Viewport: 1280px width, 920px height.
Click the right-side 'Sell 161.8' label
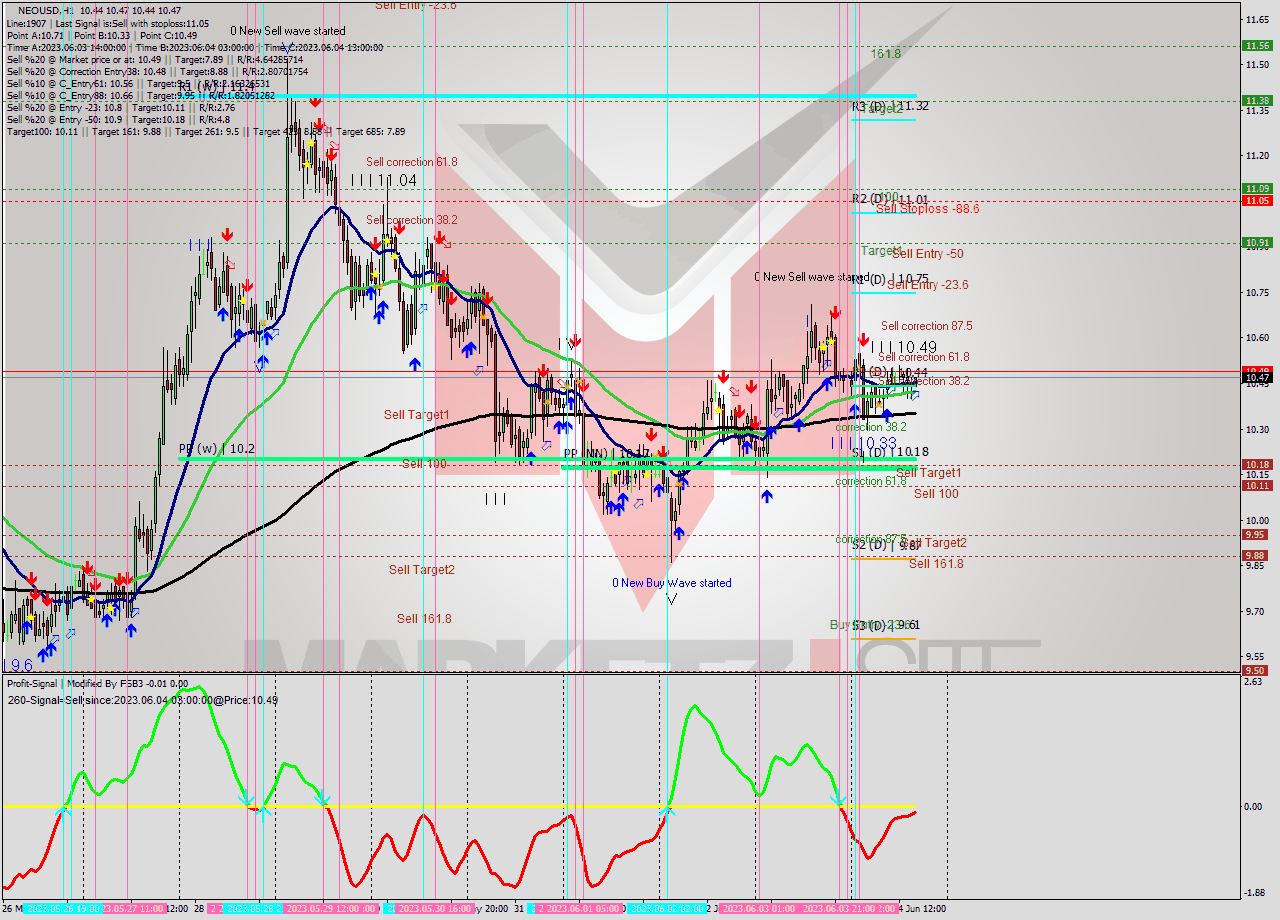point(936,564)
